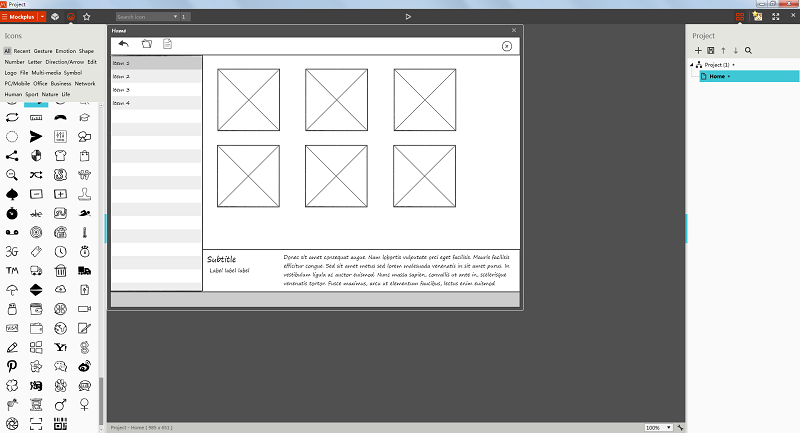Select the top-left image placeholder
This screenshot has width=800, height=433.
tap(248, 100)
